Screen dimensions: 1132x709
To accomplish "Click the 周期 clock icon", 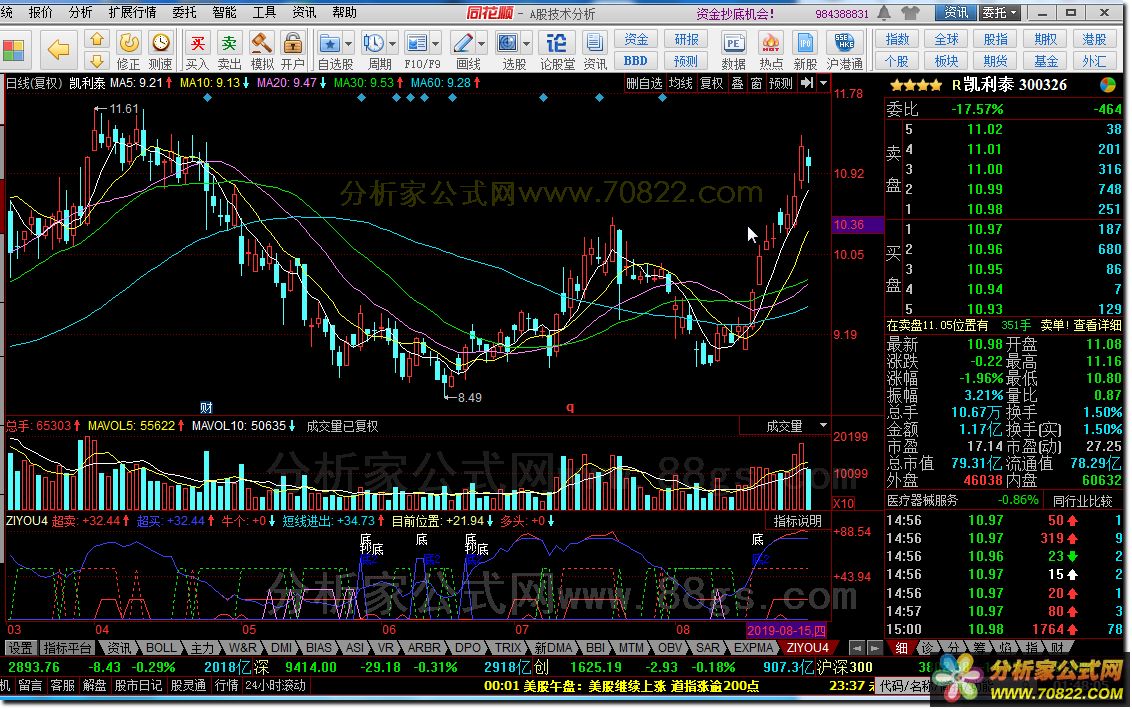I will click(373, 43).
